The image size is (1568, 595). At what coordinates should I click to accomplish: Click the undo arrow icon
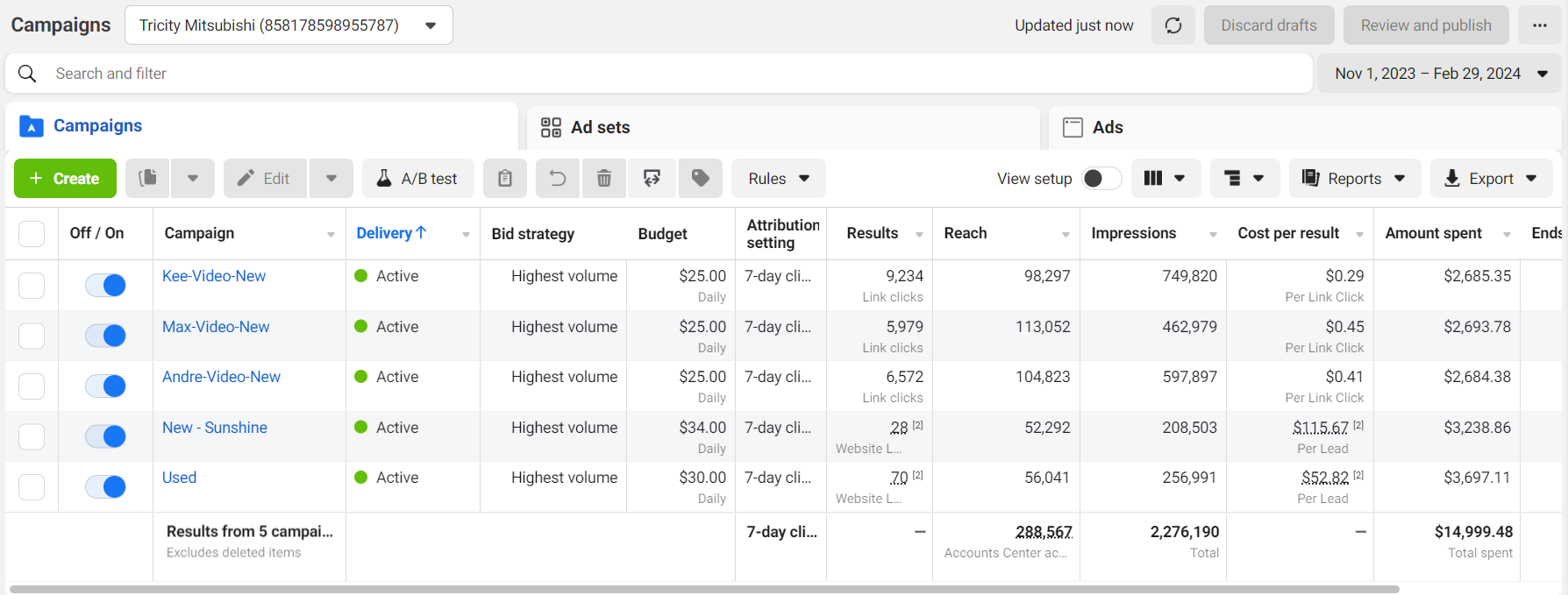click(x=558, y=179)
